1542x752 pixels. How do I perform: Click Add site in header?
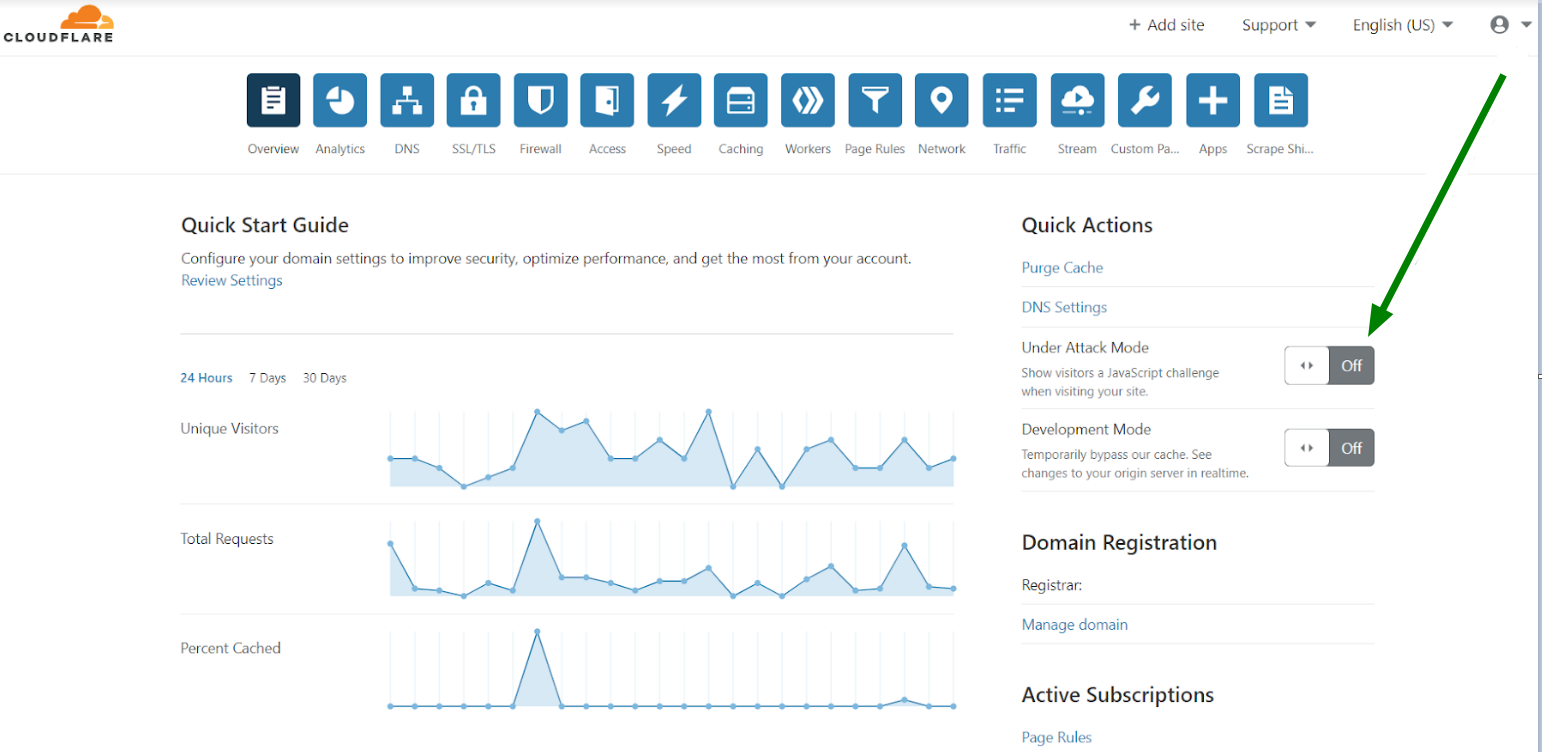[1167, 25]
